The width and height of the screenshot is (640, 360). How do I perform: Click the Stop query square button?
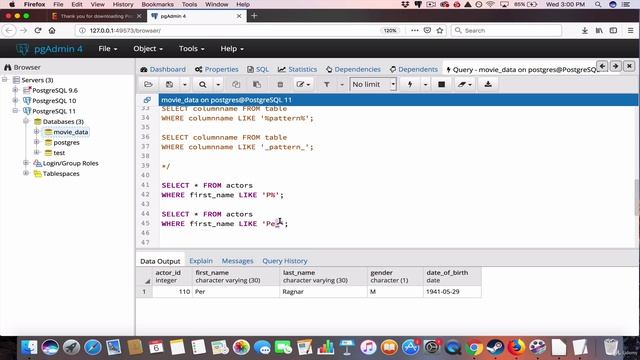click(441, 84)
